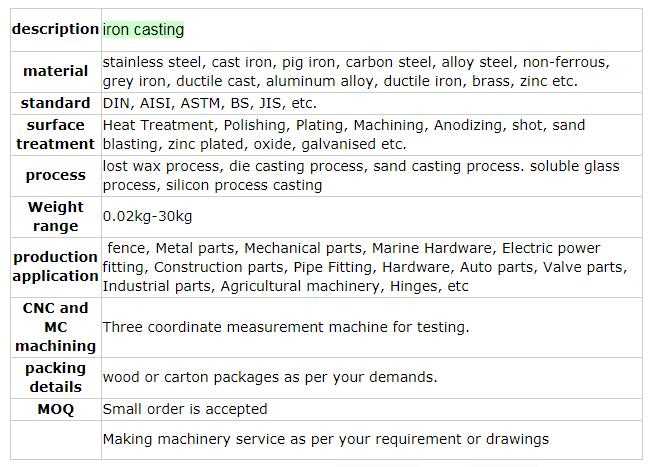Click the highlighted "iron casting" text
651x467 pixels.
point(144,30)
